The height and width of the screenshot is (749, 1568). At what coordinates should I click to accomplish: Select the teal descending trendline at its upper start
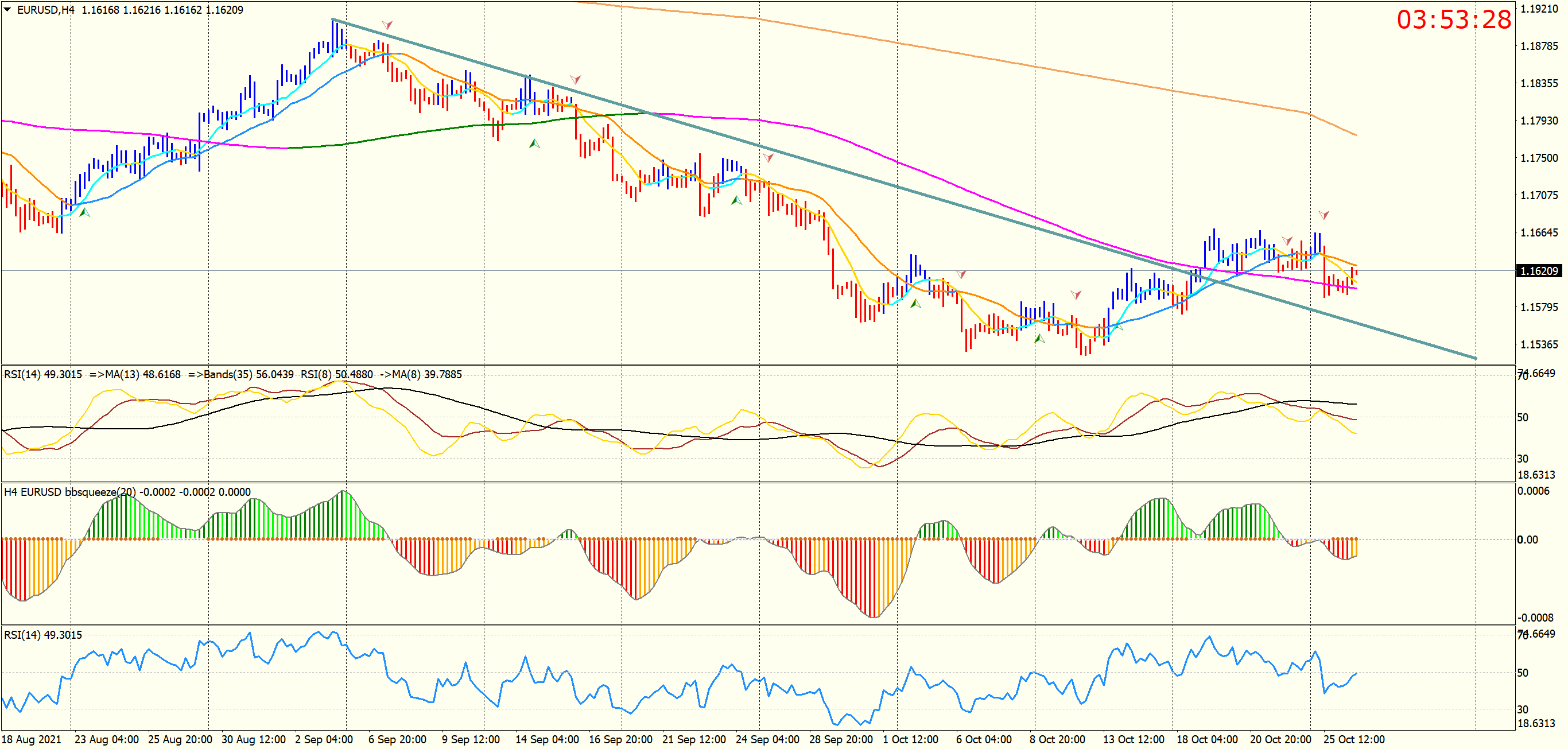pos(333,20)
